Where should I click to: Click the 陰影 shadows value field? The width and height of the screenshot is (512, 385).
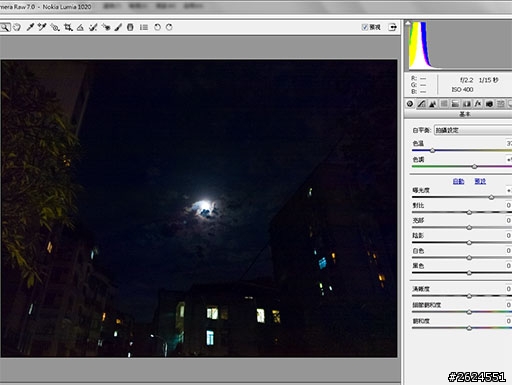[508, 235]
